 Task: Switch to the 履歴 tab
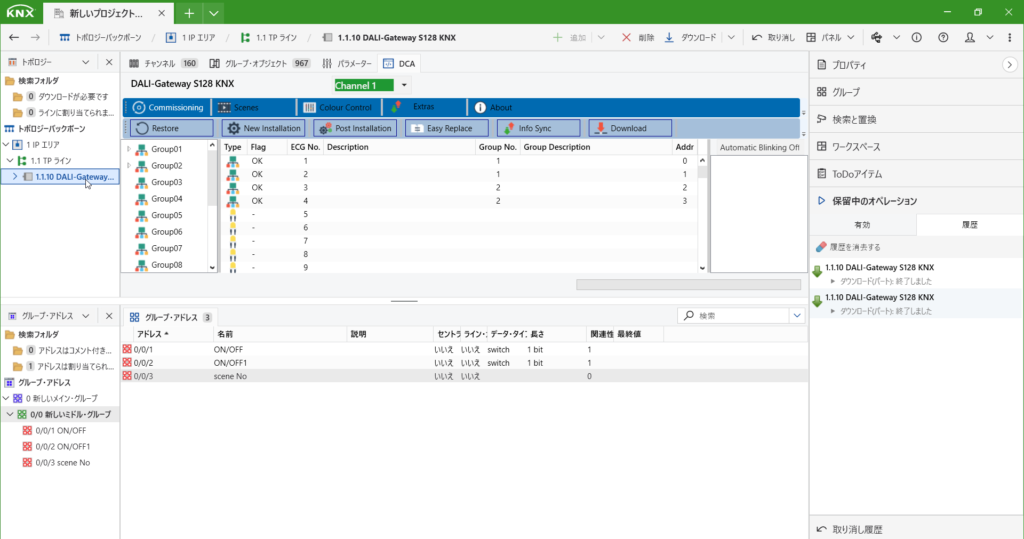point(970,225)
